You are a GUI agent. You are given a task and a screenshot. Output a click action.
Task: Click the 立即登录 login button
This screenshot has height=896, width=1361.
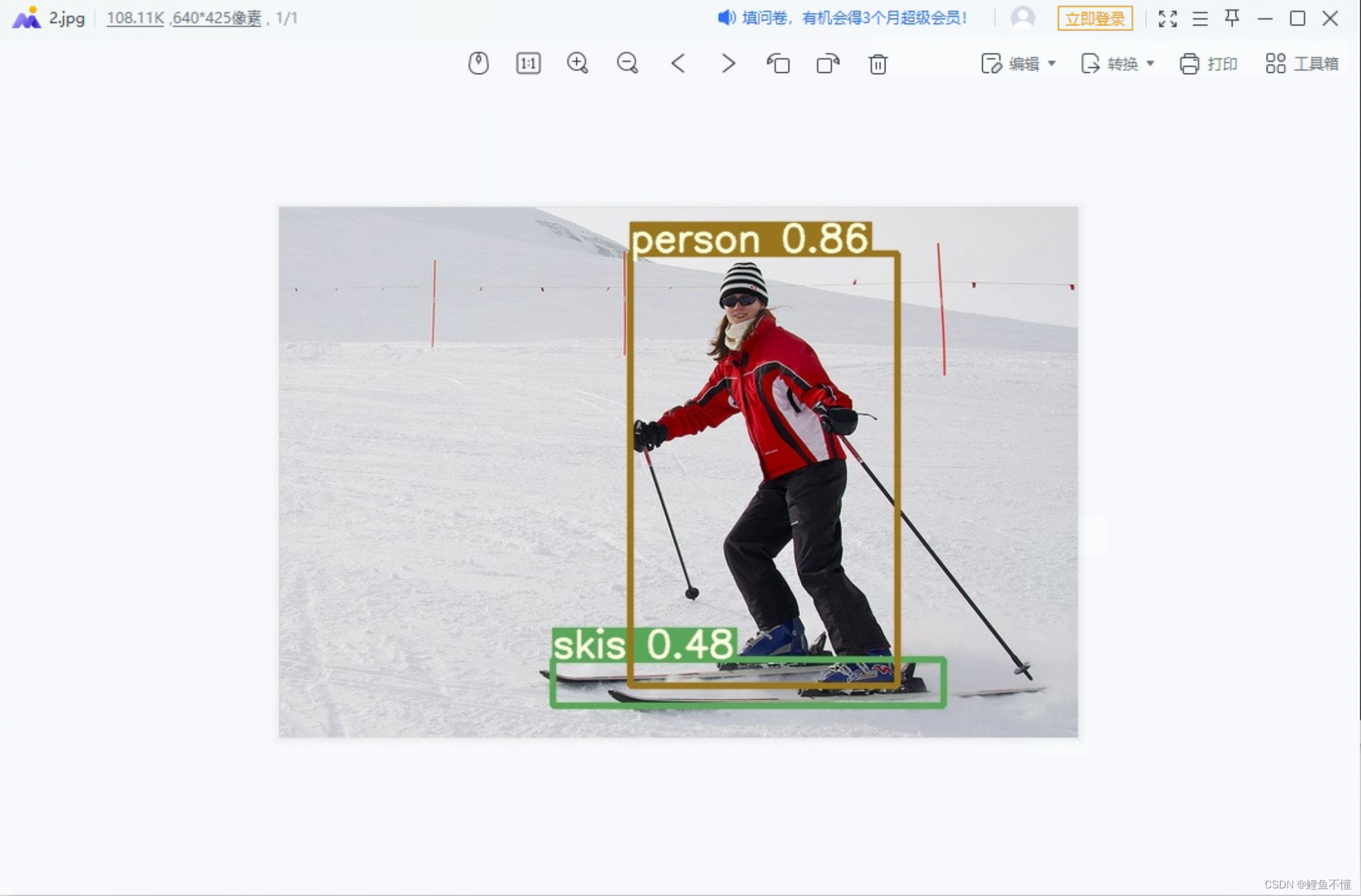(x=1095, y=18)
